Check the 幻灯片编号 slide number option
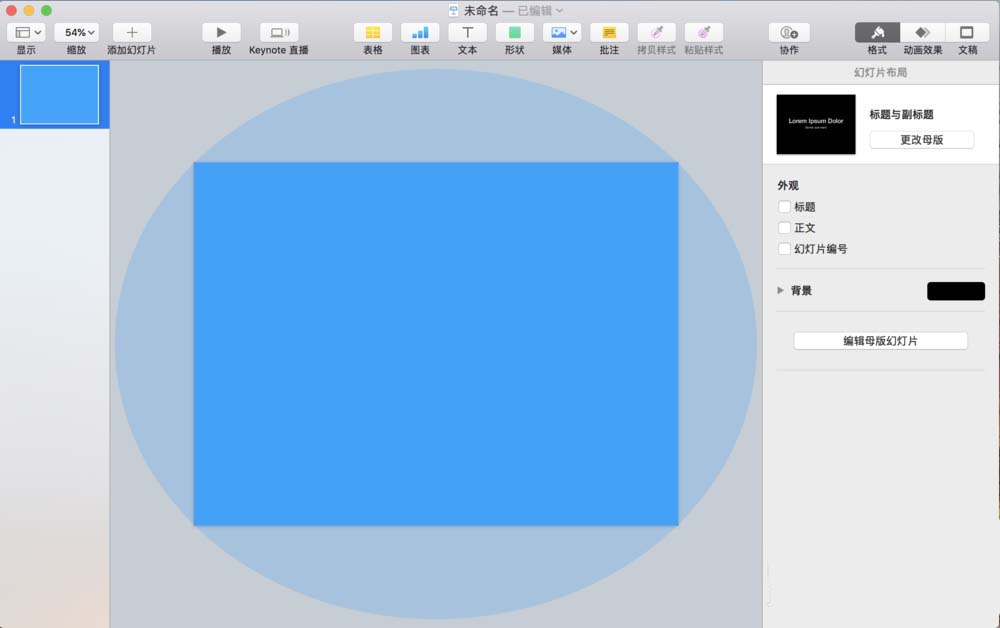The image size is (1000, 628). [784, 249]
